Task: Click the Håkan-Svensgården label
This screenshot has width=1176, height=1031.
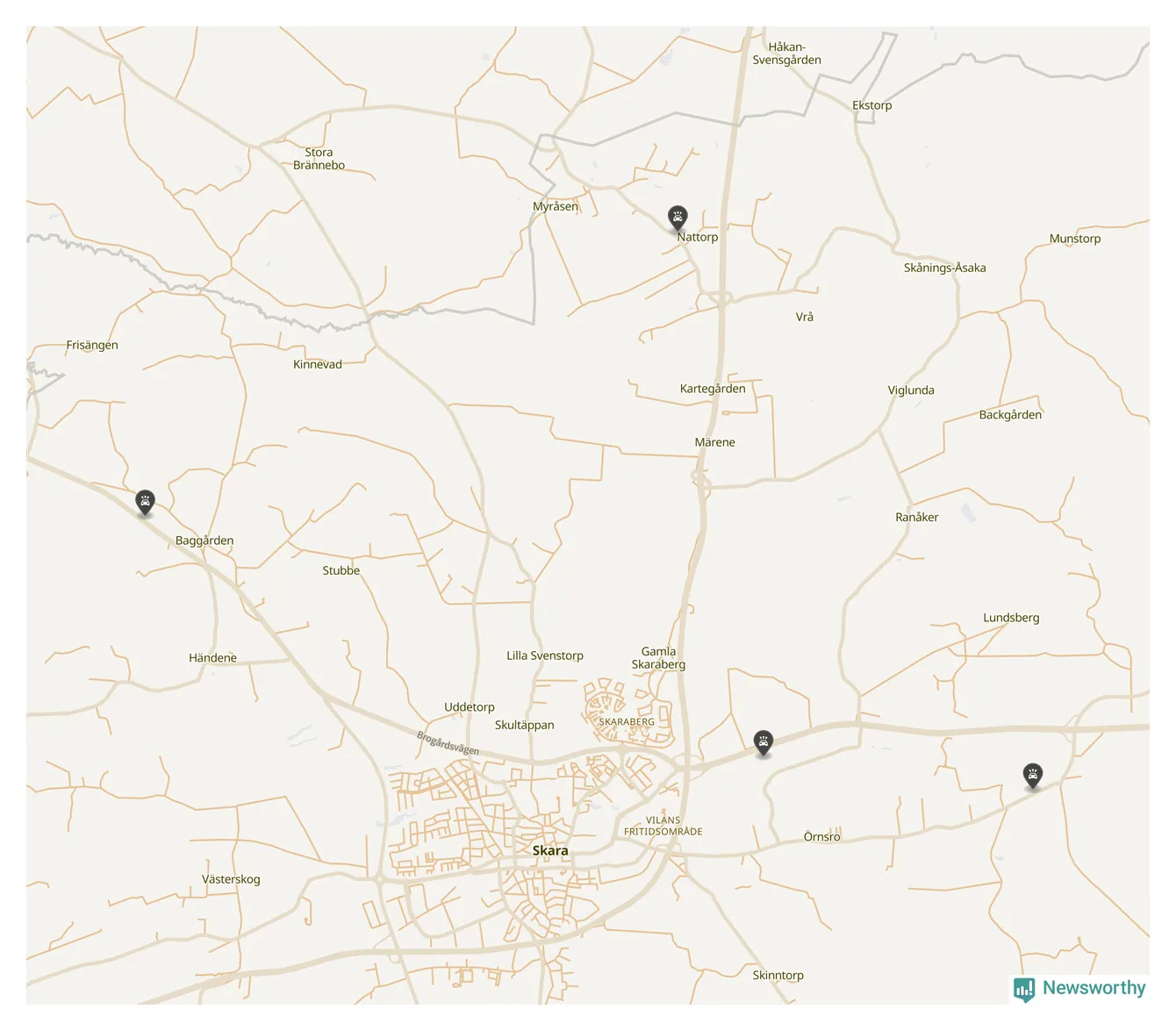Action: (786, 54)
